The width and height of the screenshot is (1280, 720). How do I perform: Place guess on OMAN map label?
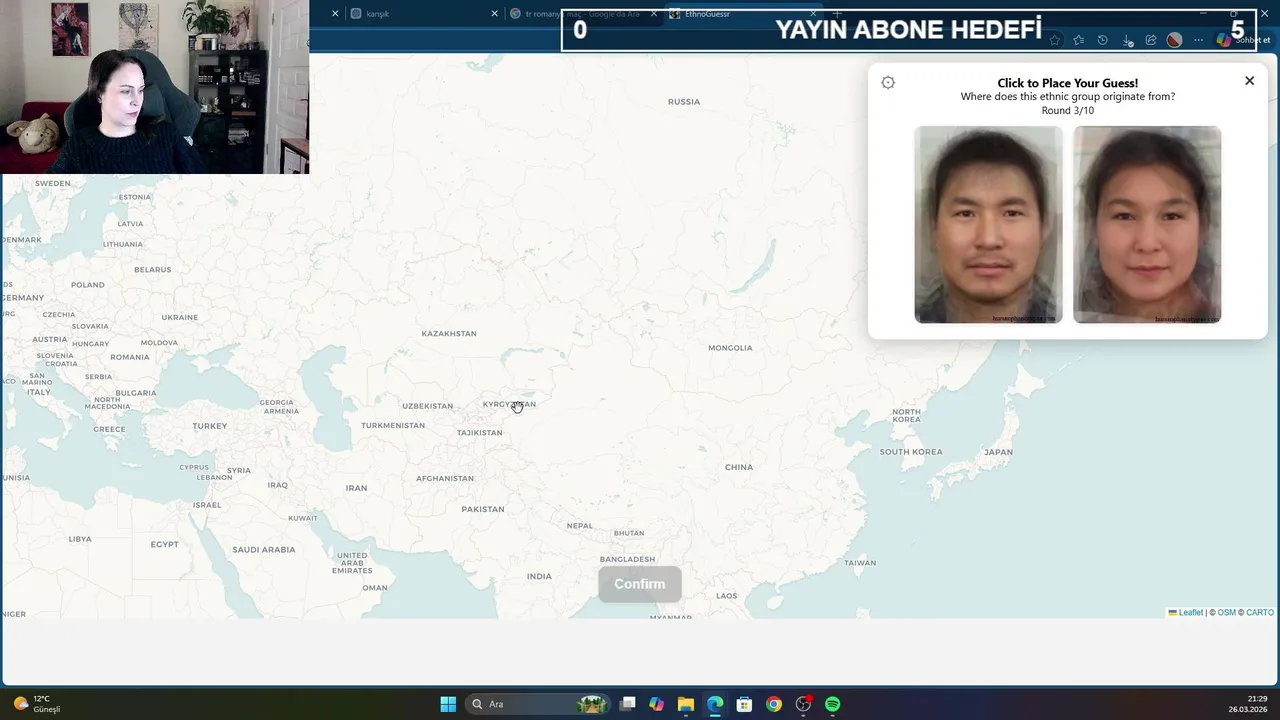pos(375,588)
